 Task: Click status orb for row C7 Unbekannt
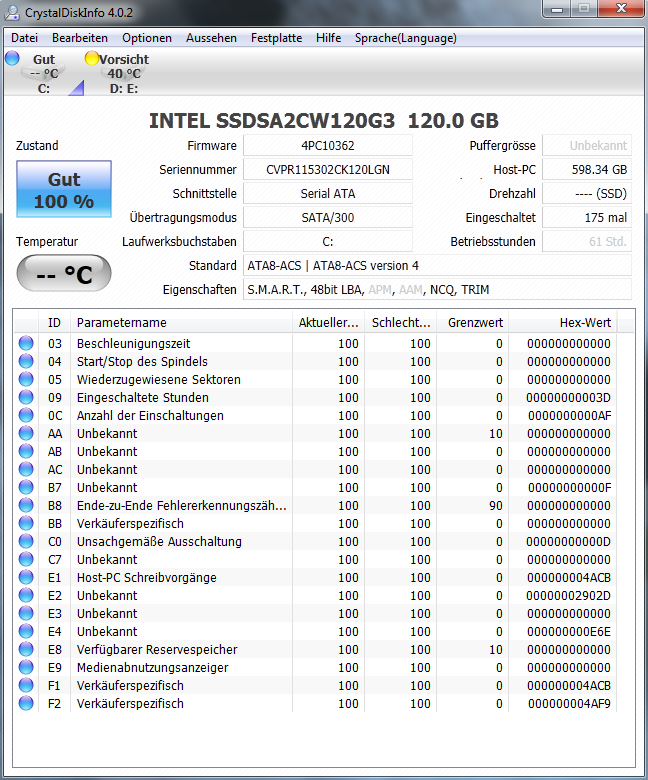[x=26, y=559]
